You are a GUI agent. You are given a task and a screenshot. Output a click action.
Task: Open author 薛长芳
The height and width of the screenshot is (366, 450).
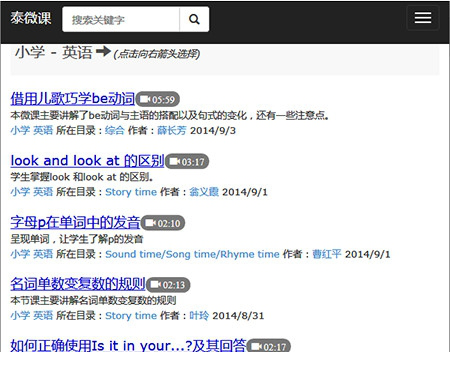click(172, 130)
